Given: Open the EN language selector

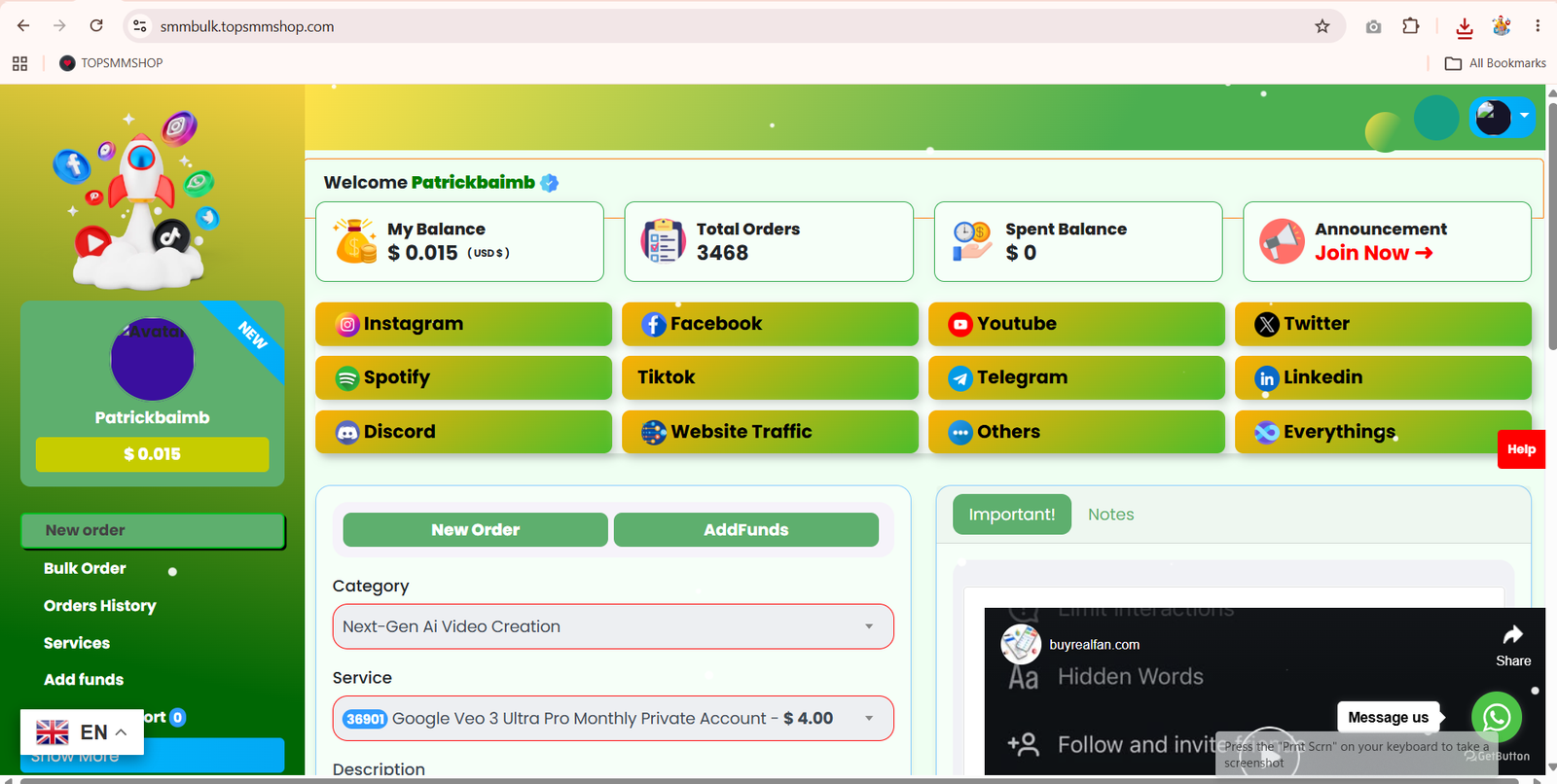Looking at the screenshot, I should point(82,731).
